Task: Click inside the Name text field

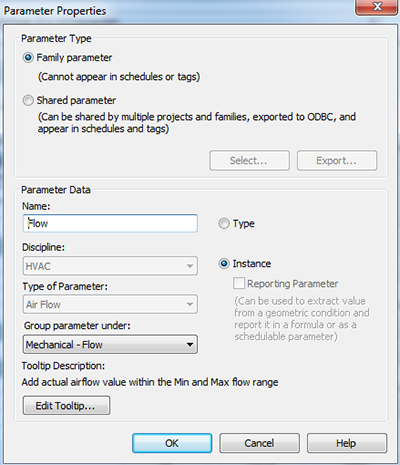Action: [x=110, y=223]
